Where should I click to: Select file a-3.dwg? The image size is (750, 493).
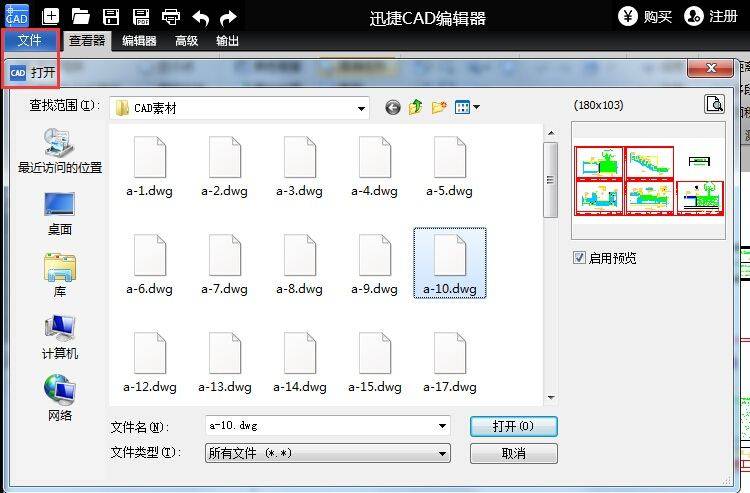pyautogui.click(x=300, y=167)
